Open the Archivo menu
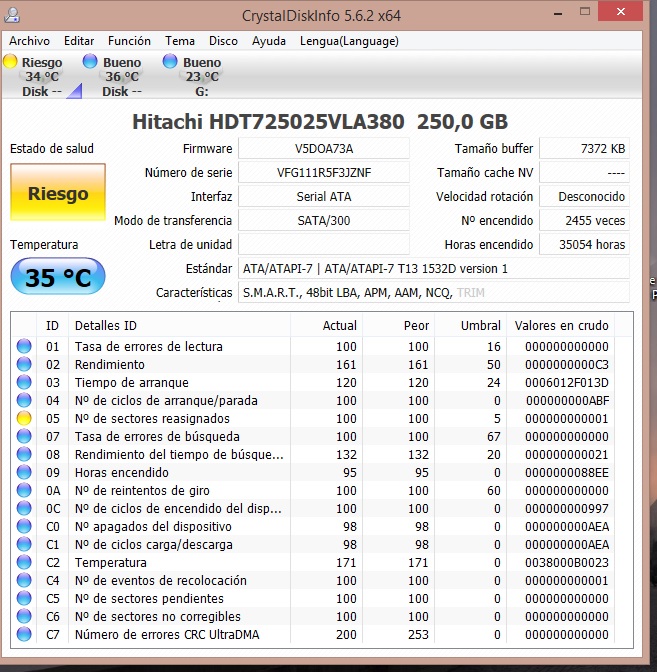 tap(29, 41)
